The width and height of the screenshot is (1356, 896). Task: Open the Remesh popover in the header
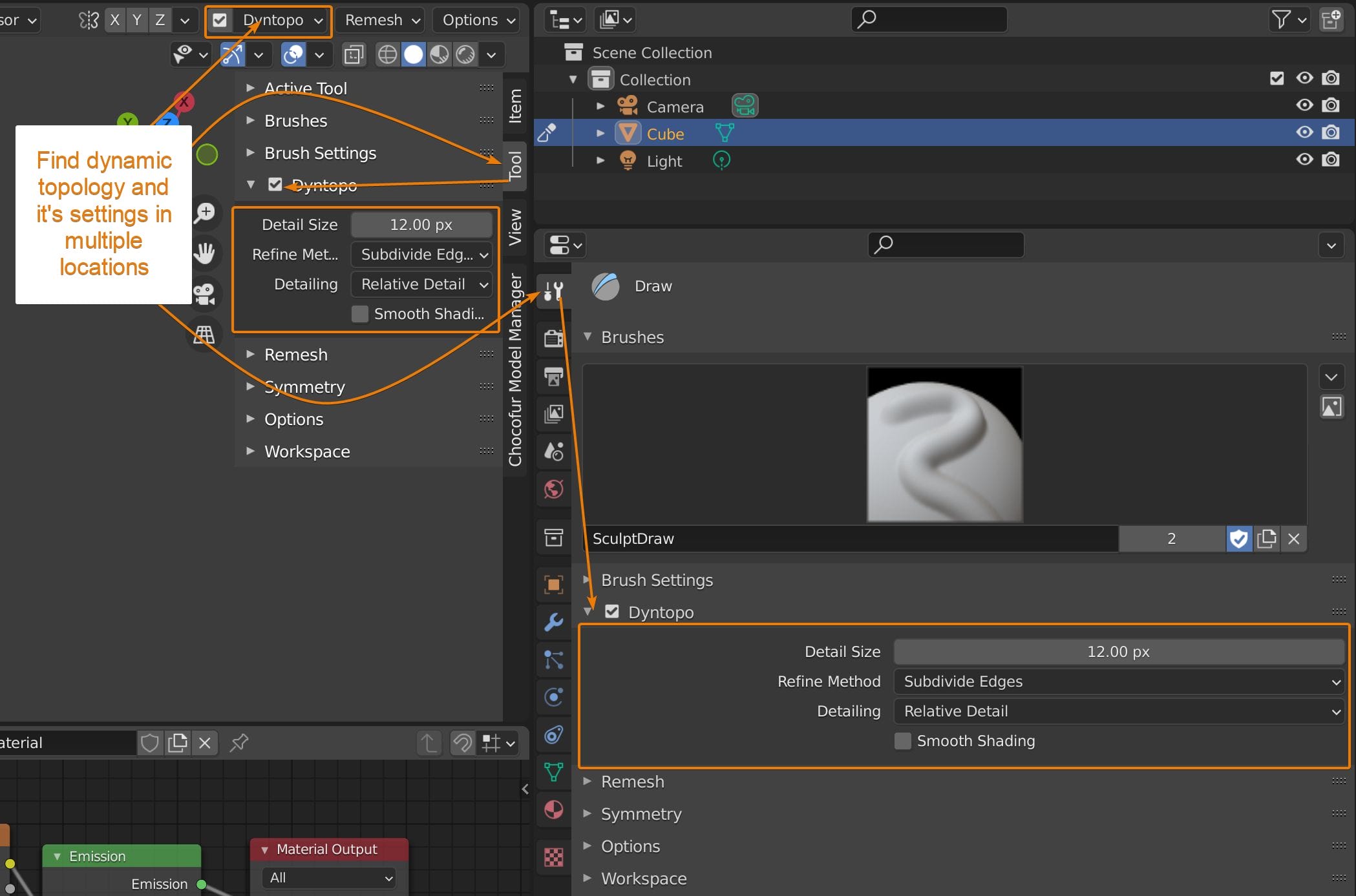(x=379, y=20)
